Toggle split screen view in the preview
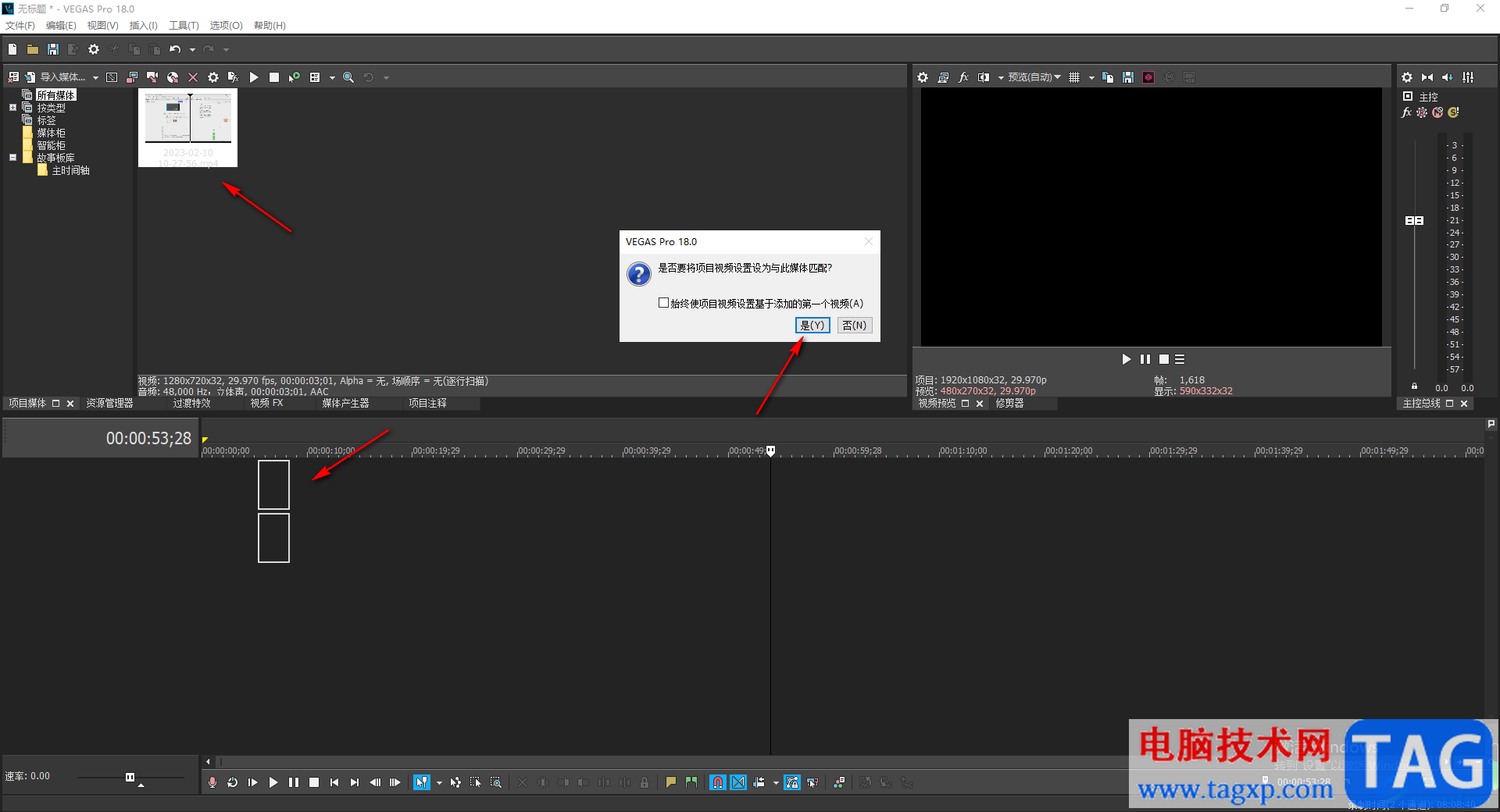Viewport: 1500px width, 812px height. 984,77
